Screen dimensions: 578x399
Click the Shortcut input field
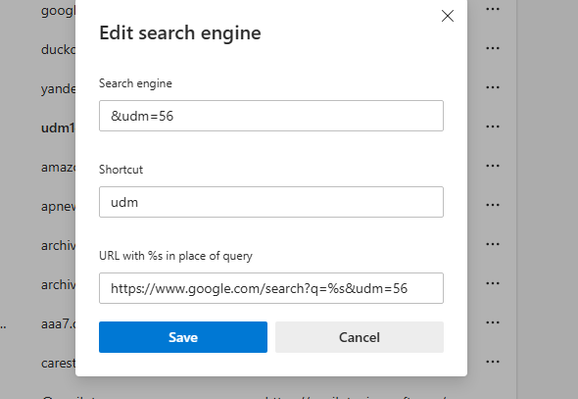(271, 202)
